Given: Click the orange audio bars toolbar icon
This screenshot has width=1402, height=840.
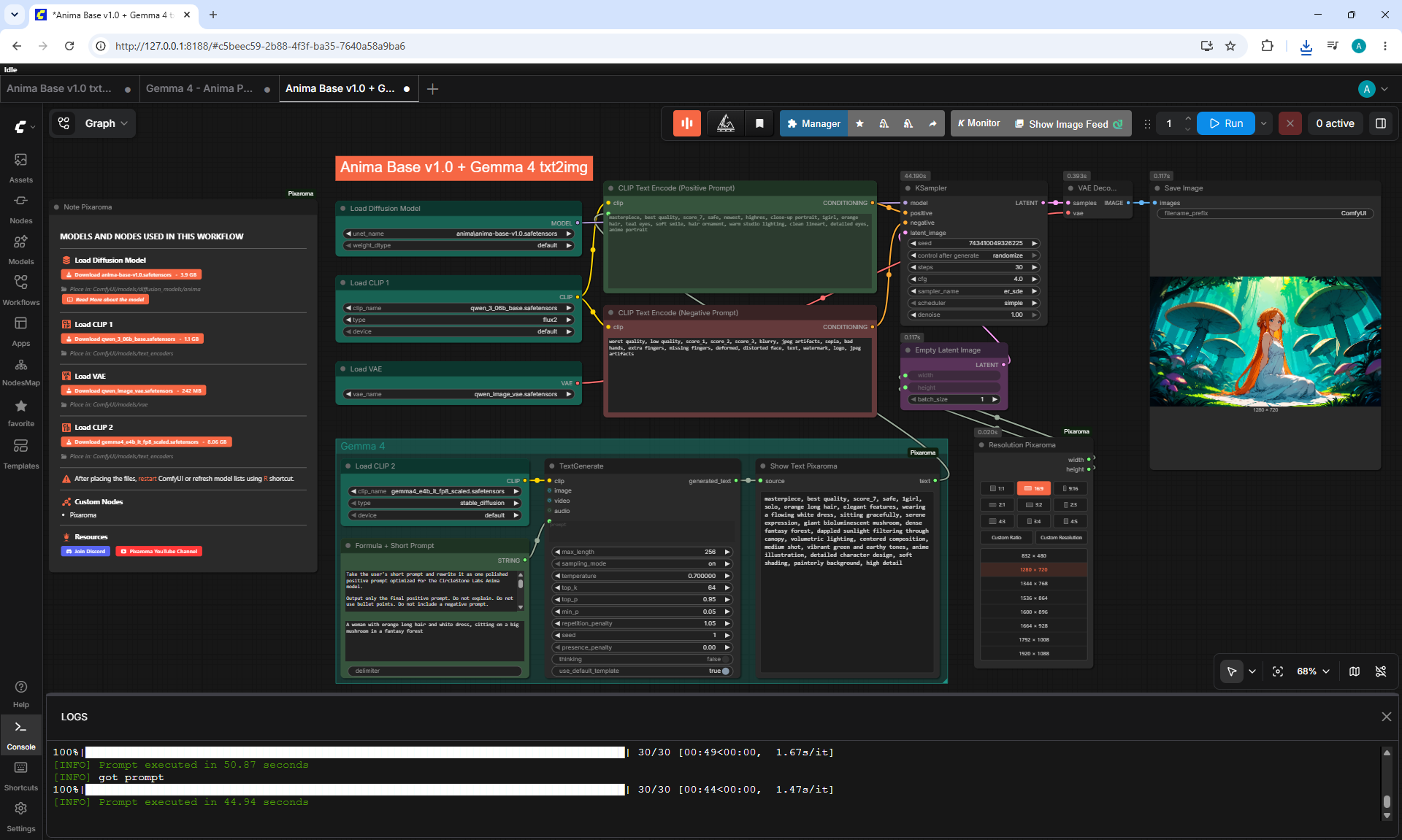Looking at the screenshot, I should click(687, 123).
